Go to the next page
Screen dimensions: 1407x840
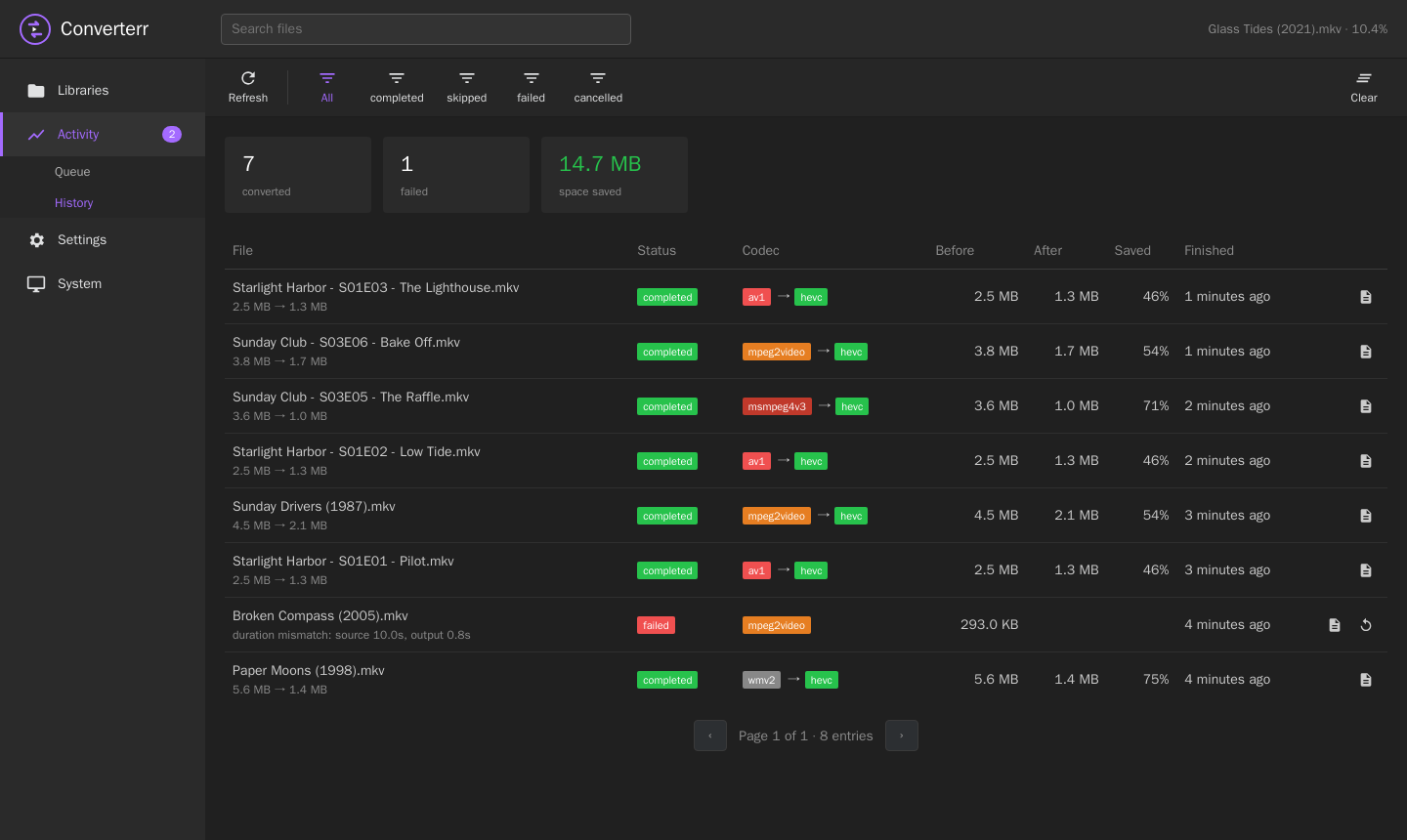tap(902, 735)
